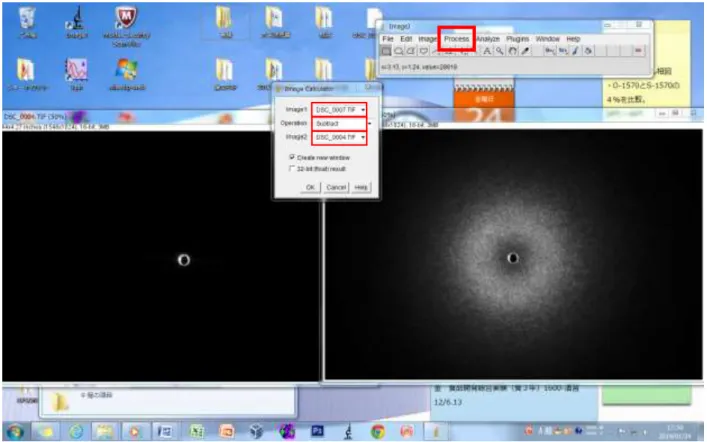Open Google Chrome from the taskbar
707x442 pixels.
pos(378,433)
